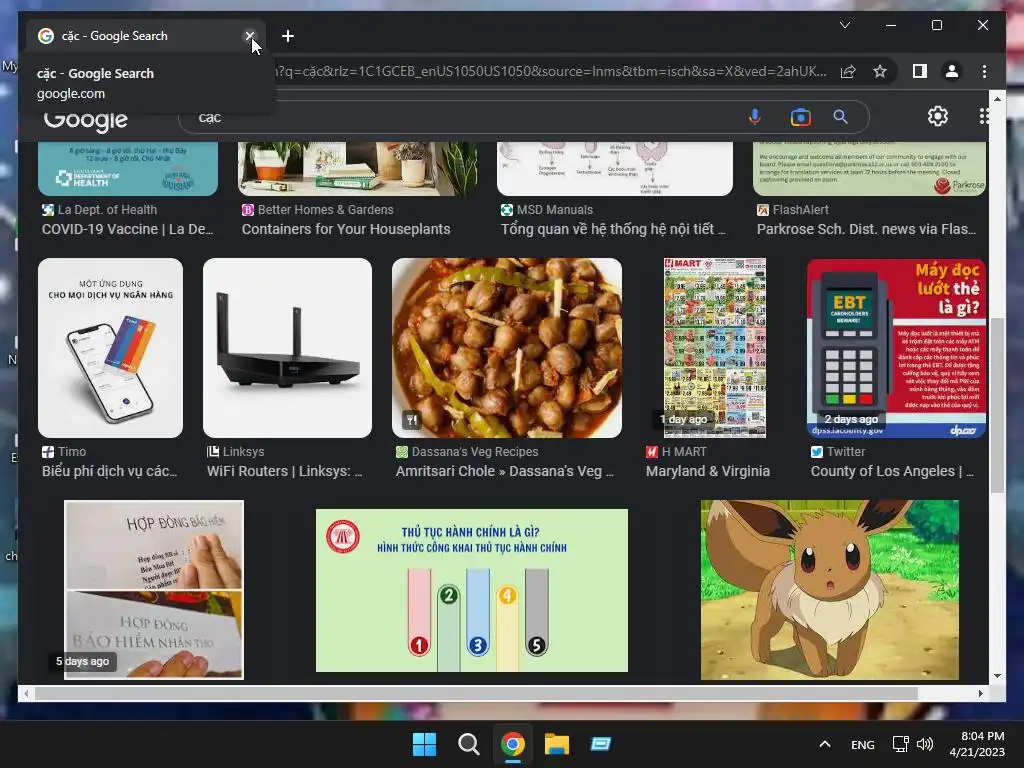Click the Linksys router image
Viewport: 1024px width, 768px height.
pyautogui.click(x=287, y=348)
